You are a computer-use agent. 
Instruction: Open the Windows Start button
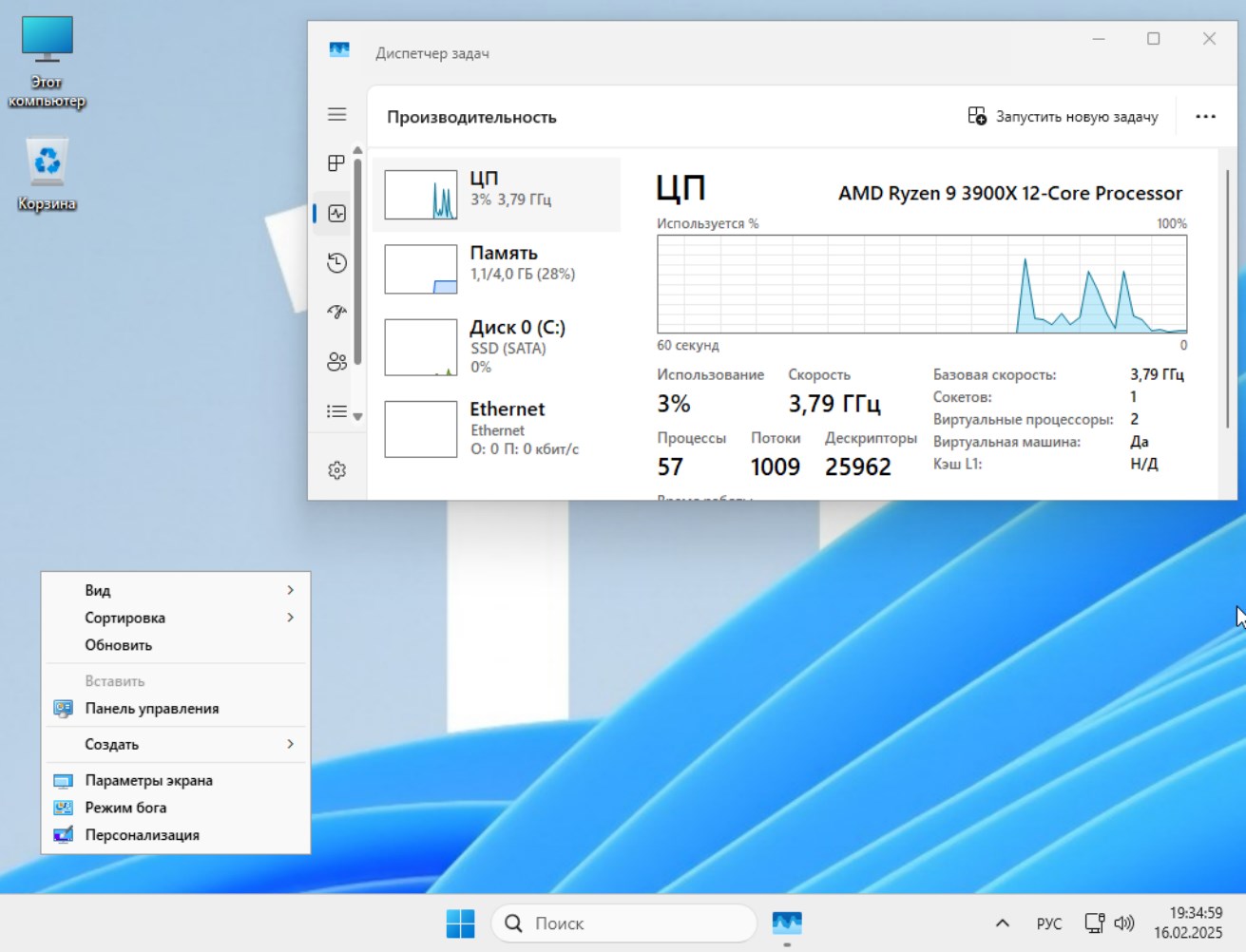(x=460, y=923)
